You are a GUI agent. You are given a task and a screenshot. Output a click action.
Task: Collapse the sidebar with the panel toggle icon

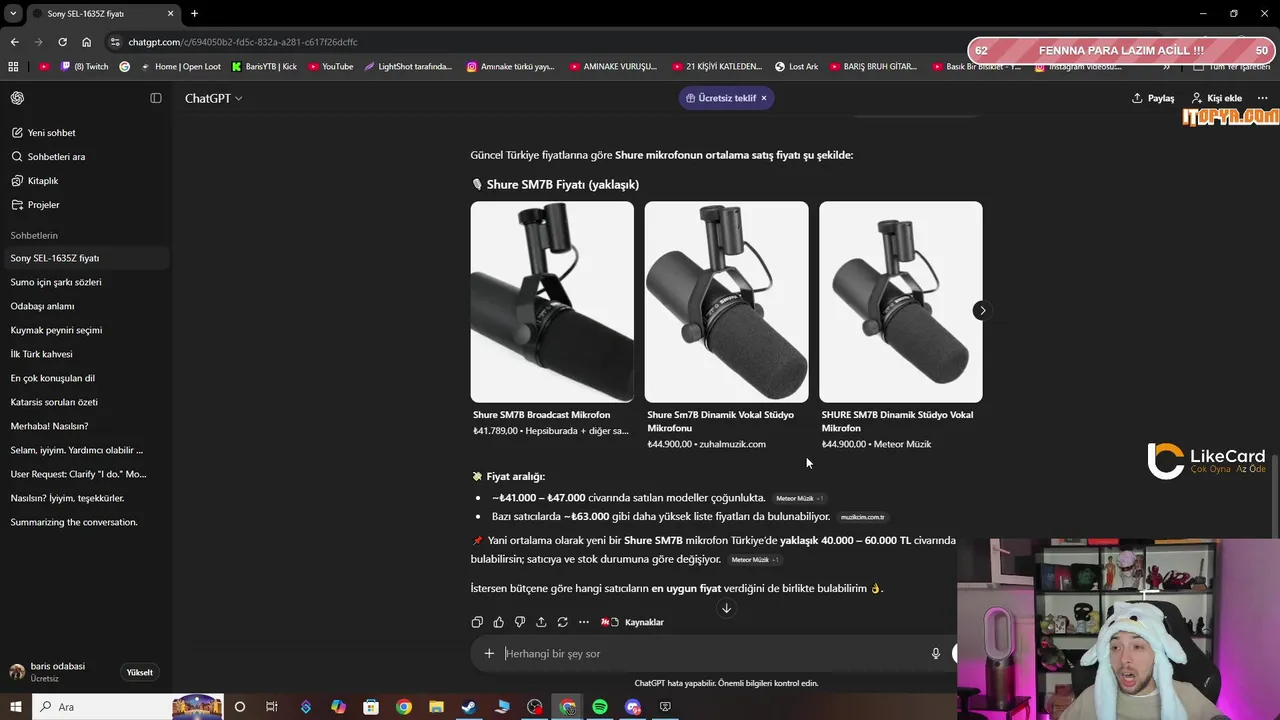pyautogui.click(x=156, y=98)
